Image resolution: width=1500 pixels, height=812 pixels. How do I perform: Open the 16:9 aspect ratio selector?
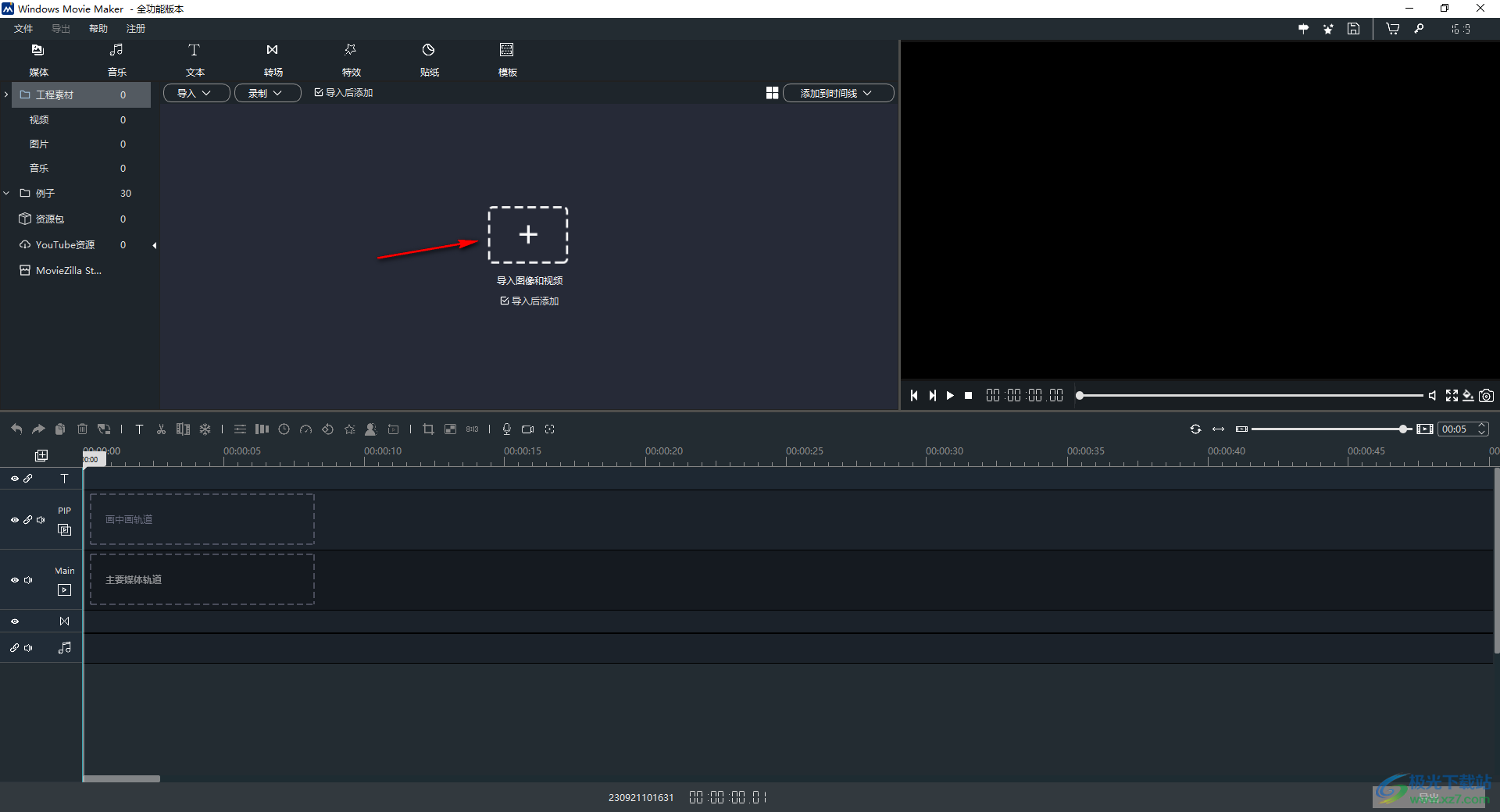pos(1462,29)
